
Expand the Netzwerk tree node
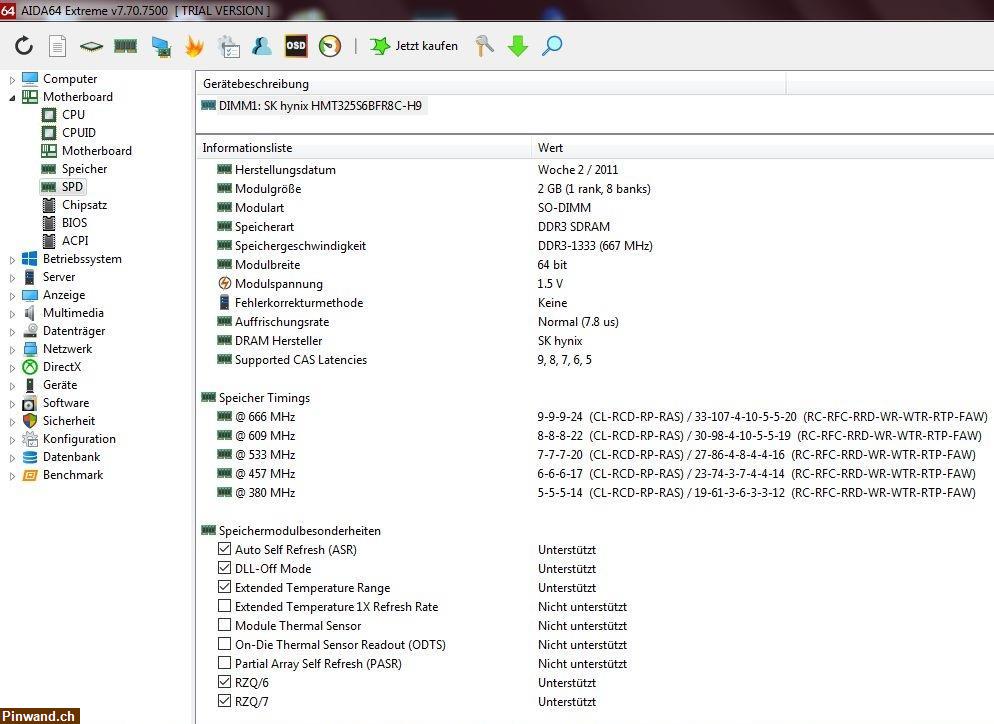[x=13, y=349]
